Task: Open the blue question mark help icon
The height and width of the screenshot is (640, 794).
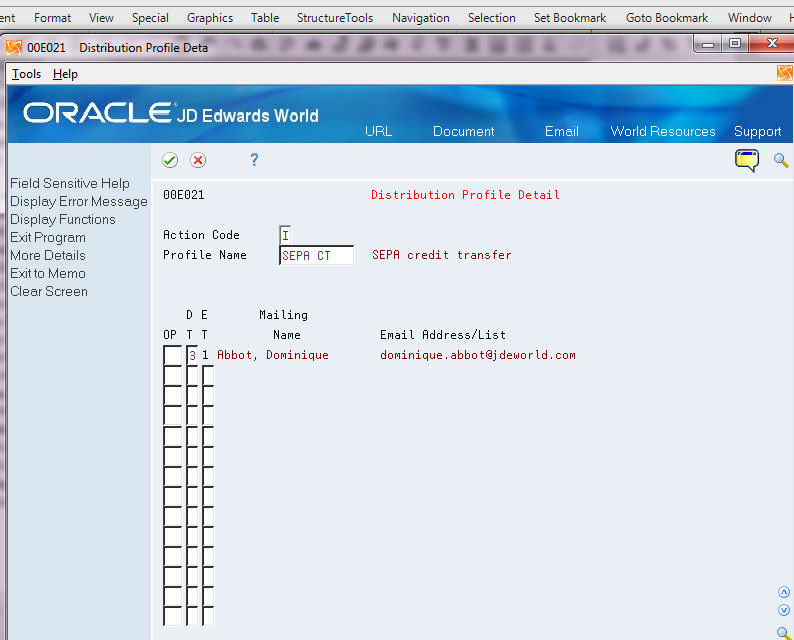Action: click(254, 160)
